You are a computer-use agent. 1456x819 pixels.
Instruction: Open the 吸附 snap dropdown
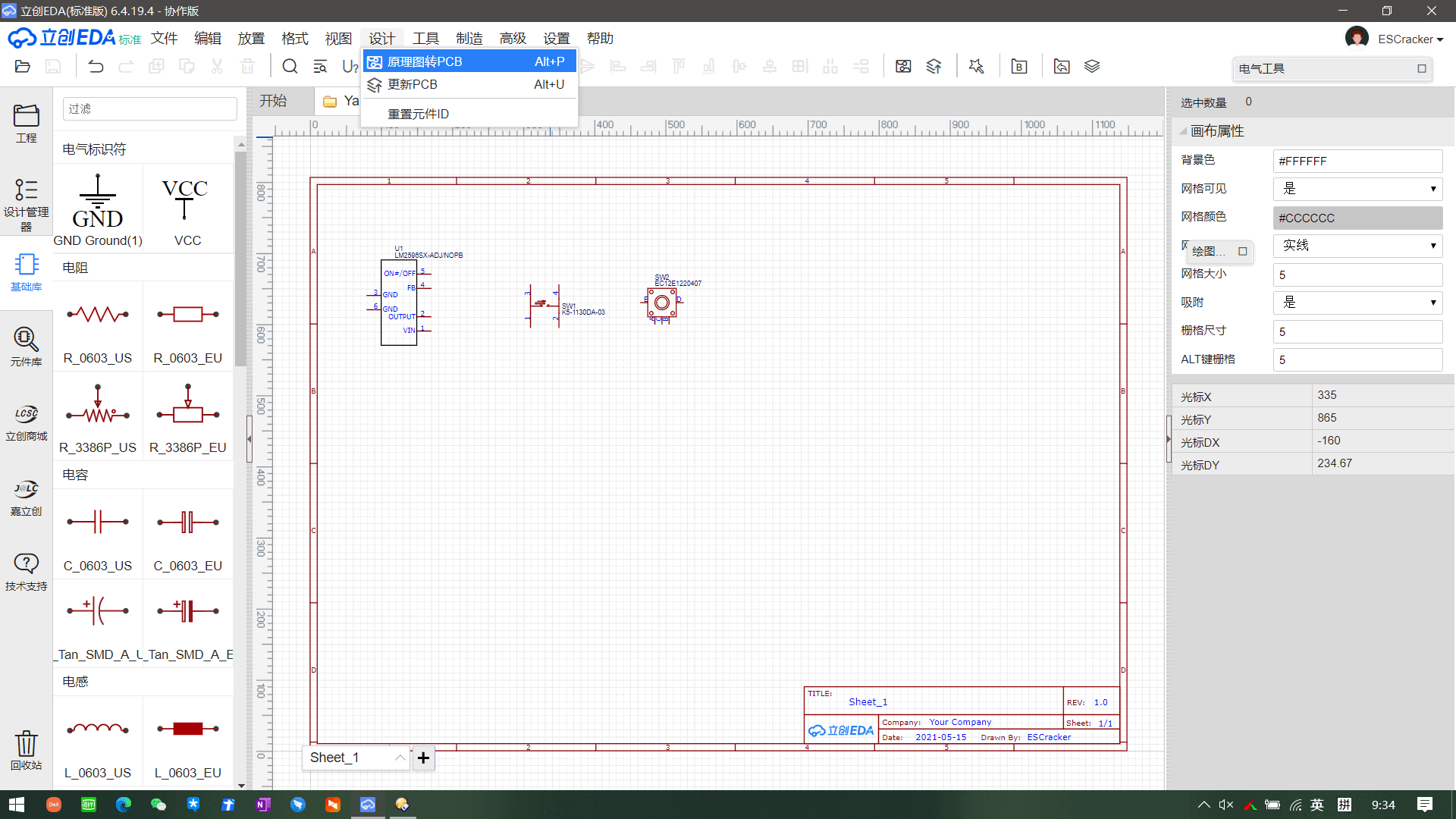click(1357, 303)
